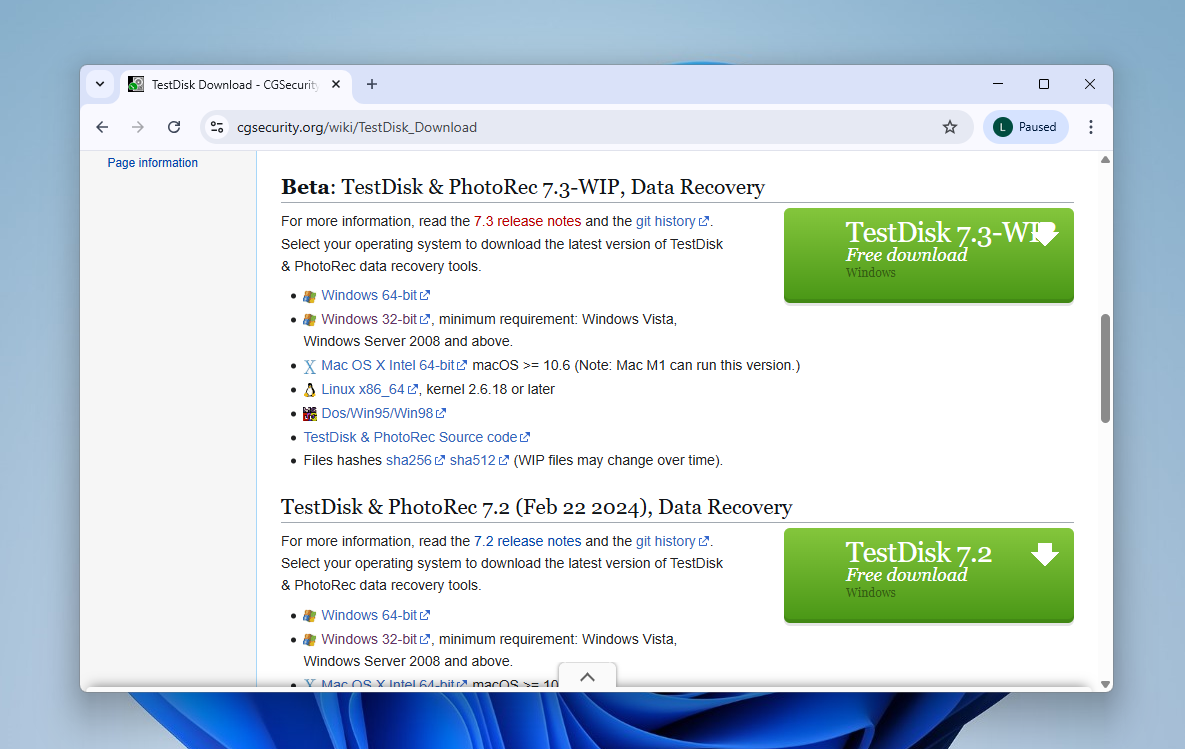1185x749 pixels.
Task: Click the scroll-to-top chevron button
Action: pyautogui.click(x=587, y=676)
